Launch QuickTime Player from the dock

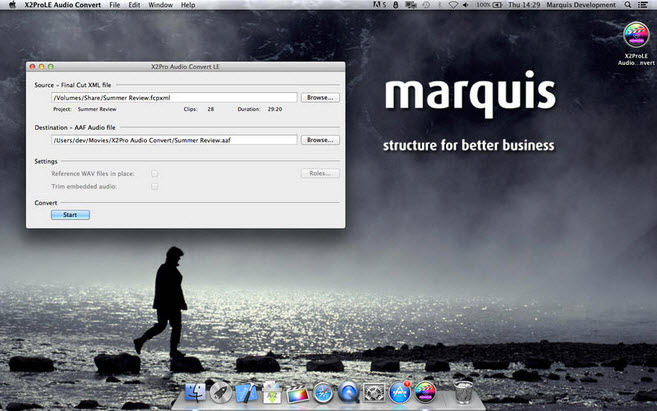pos(349,393)
